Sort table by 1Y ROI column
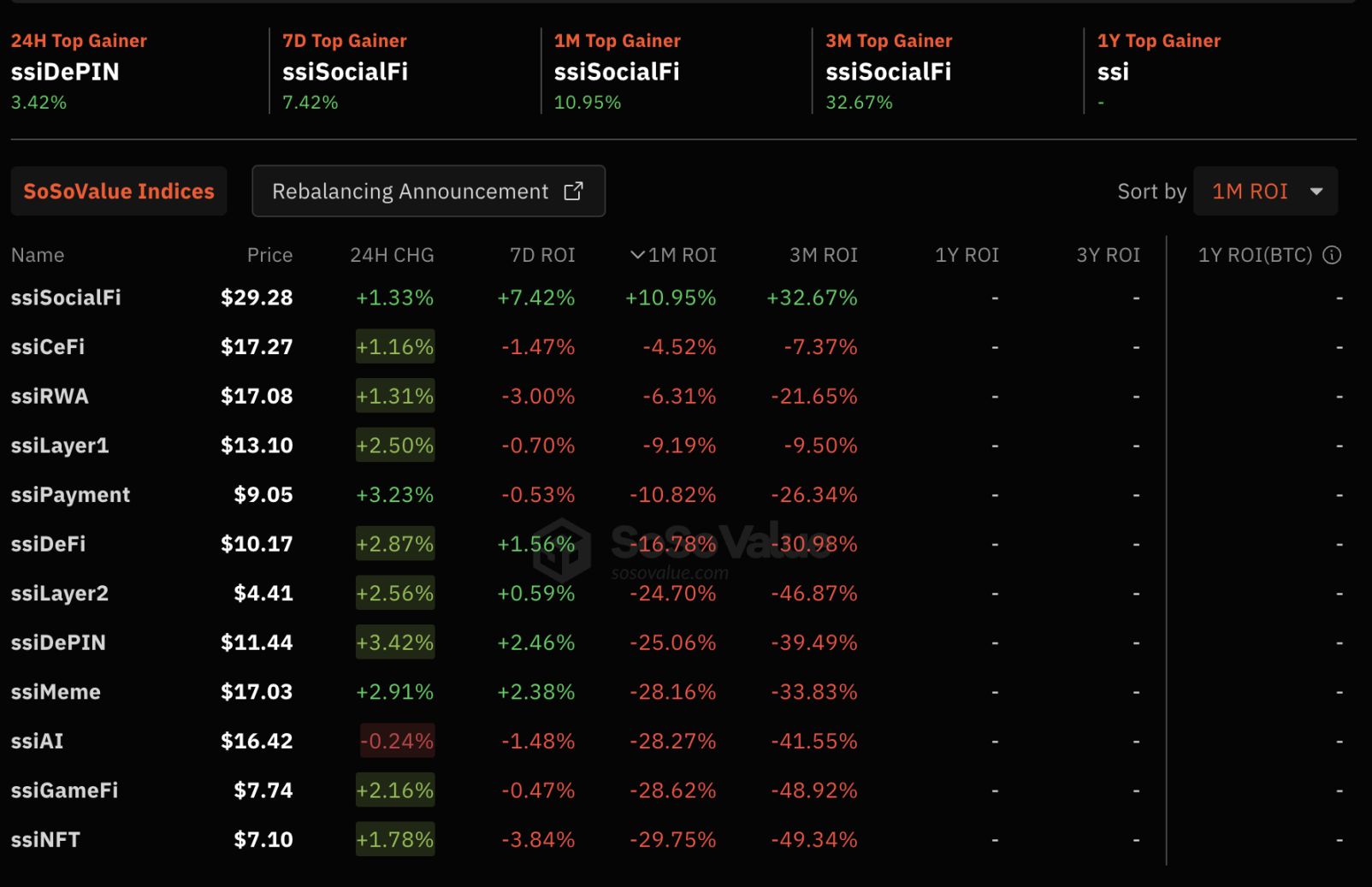Image resolution: width=1372 pixels, height=887 pixels. pos(967,255)
